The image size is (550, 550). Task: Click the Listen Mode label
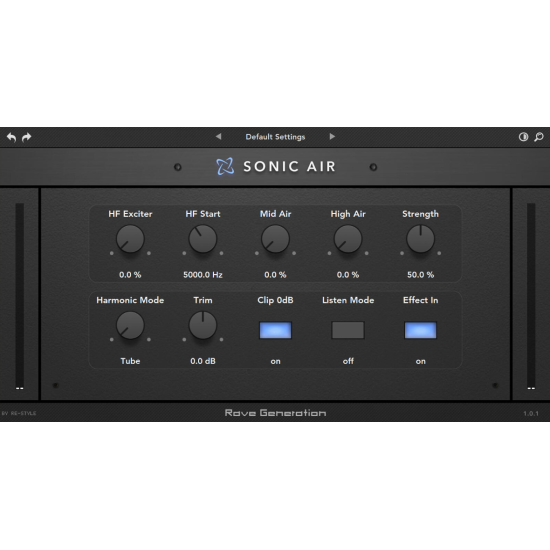(348, 300)
